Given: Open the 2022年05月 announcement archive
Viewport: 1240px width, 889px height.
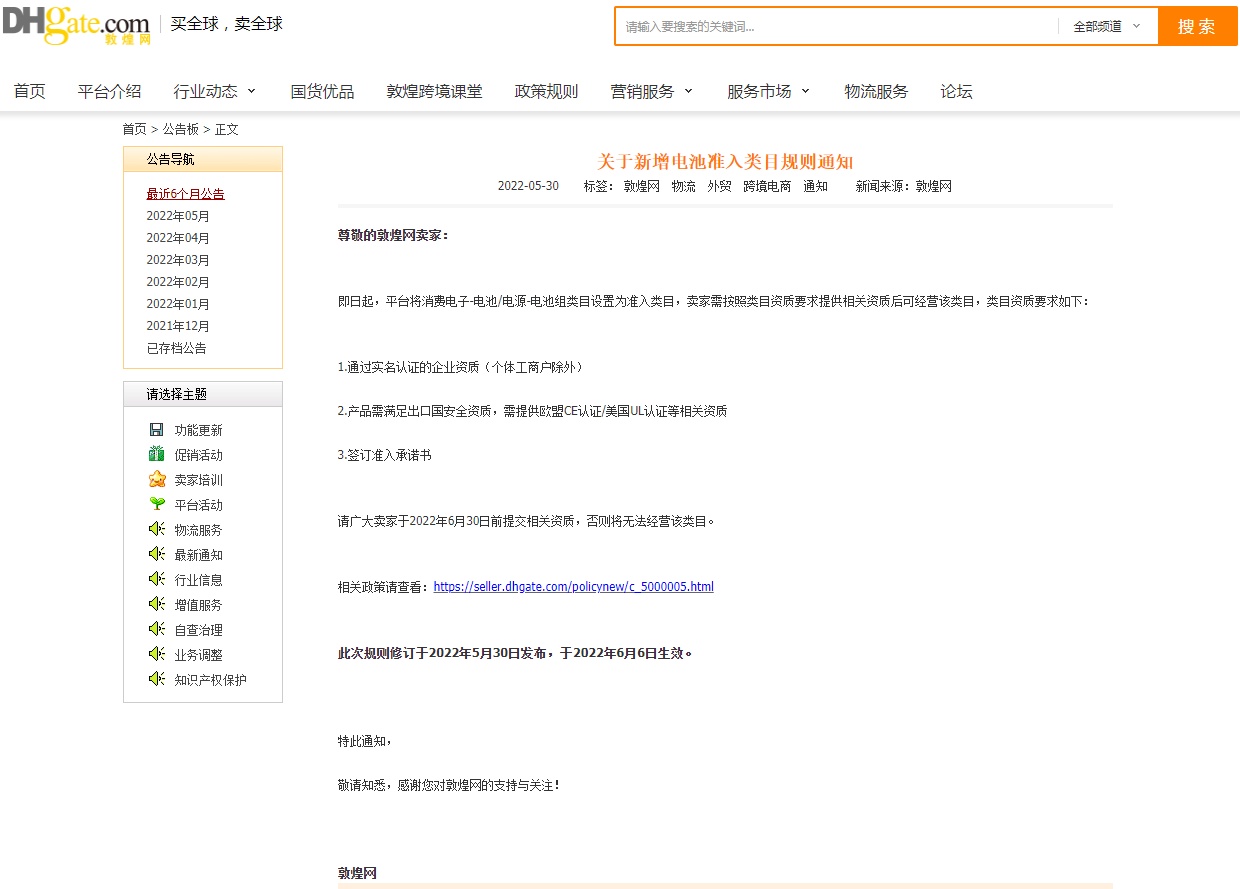Looking at the screenshot, I should (178, 216).
